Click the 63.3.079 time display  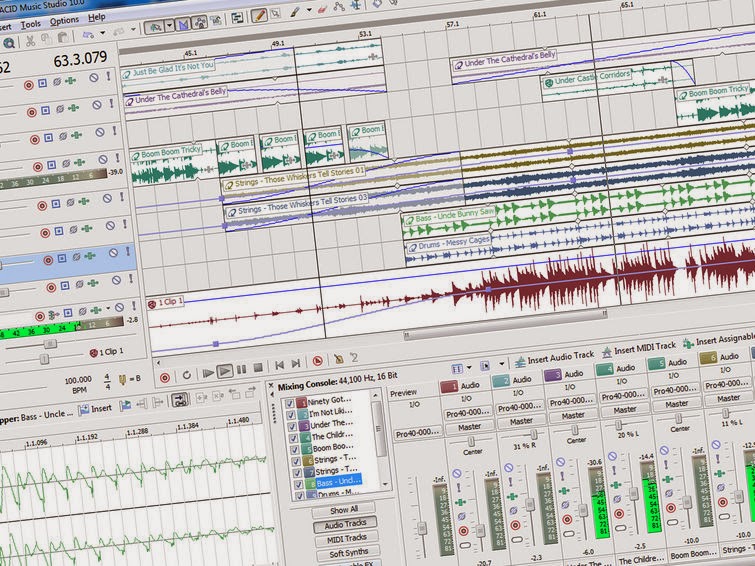tap(80, 60)
